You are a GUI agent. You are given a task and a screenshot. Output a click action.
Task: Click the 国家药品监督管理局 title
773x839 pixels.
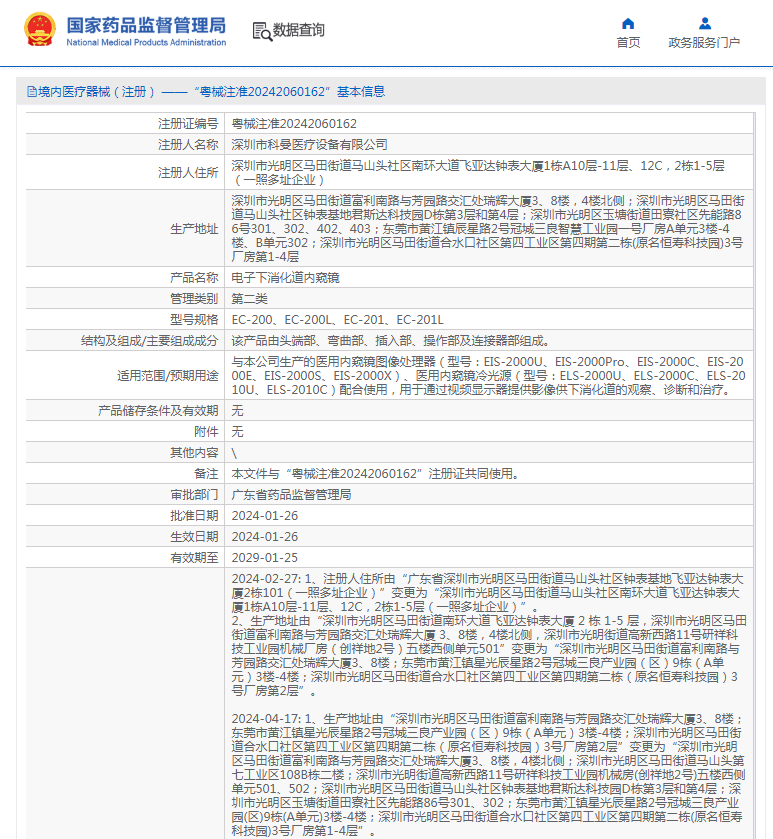[146, 25]
